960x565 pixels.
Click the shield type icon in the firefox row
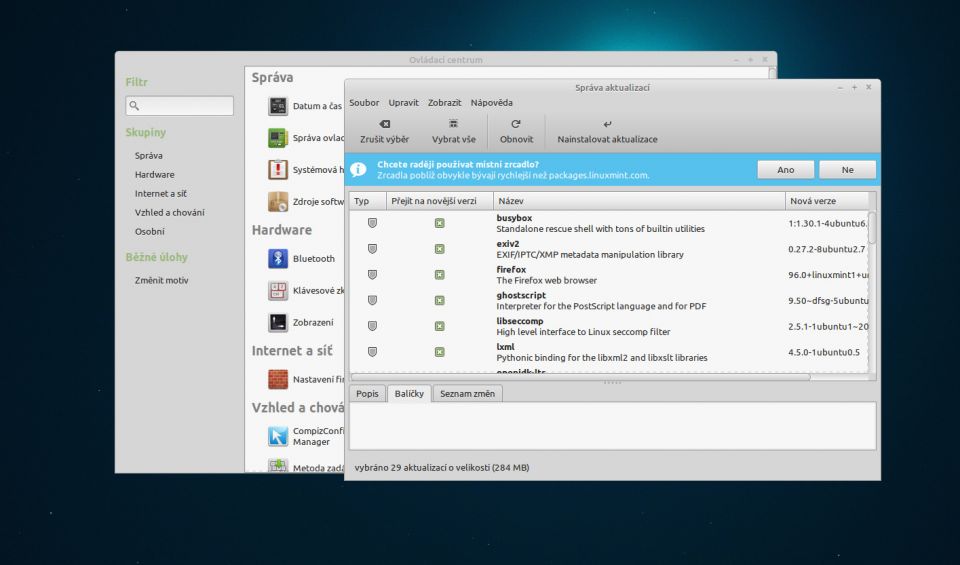pos(372,275)
